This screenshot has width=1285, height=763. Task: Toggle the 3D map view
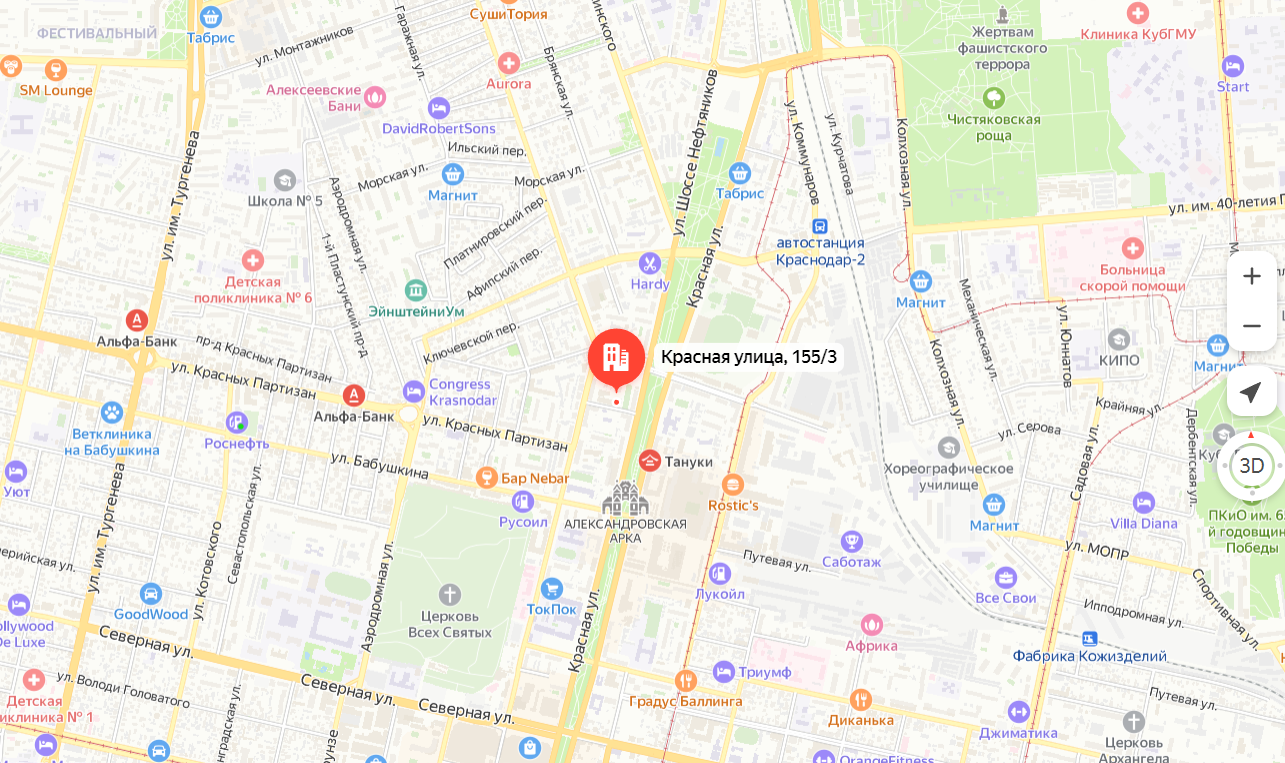pos(1251,465)
